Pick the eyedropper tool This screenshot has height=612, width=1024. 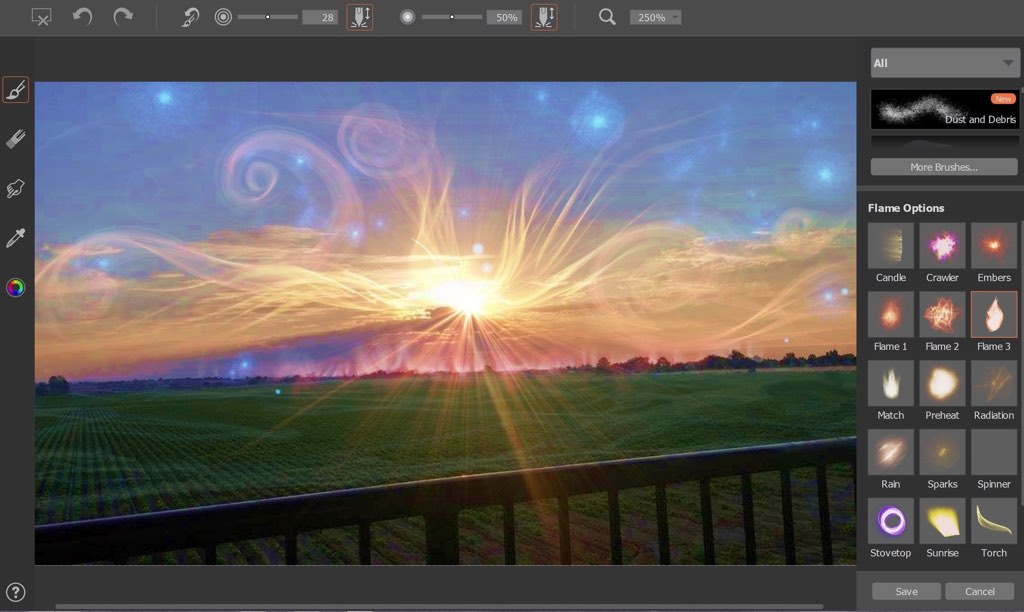15,238
